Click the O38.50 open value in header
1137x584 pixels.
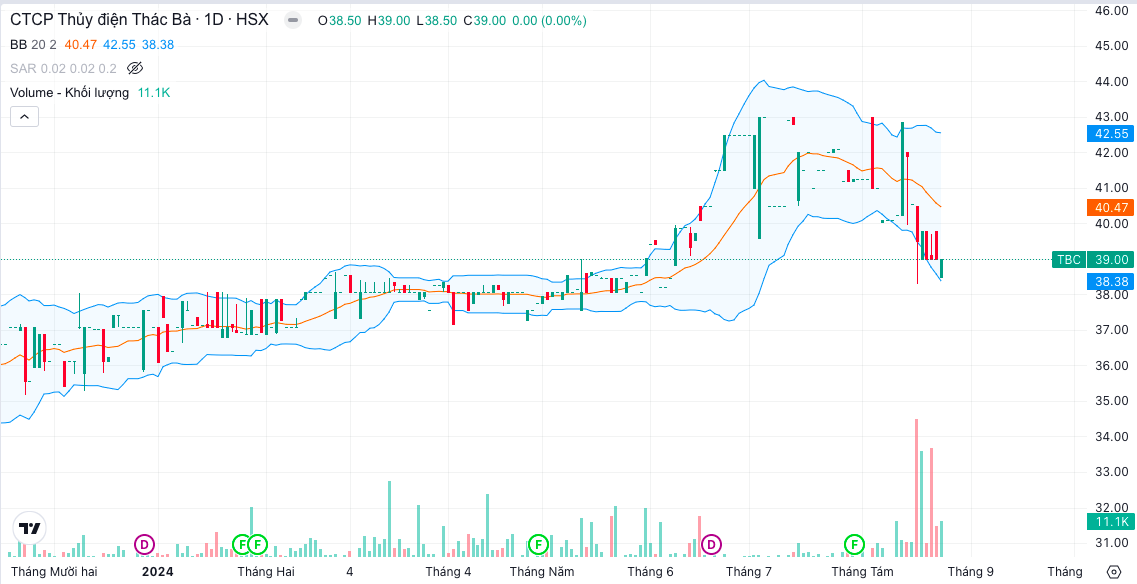[x=339, y=21]
